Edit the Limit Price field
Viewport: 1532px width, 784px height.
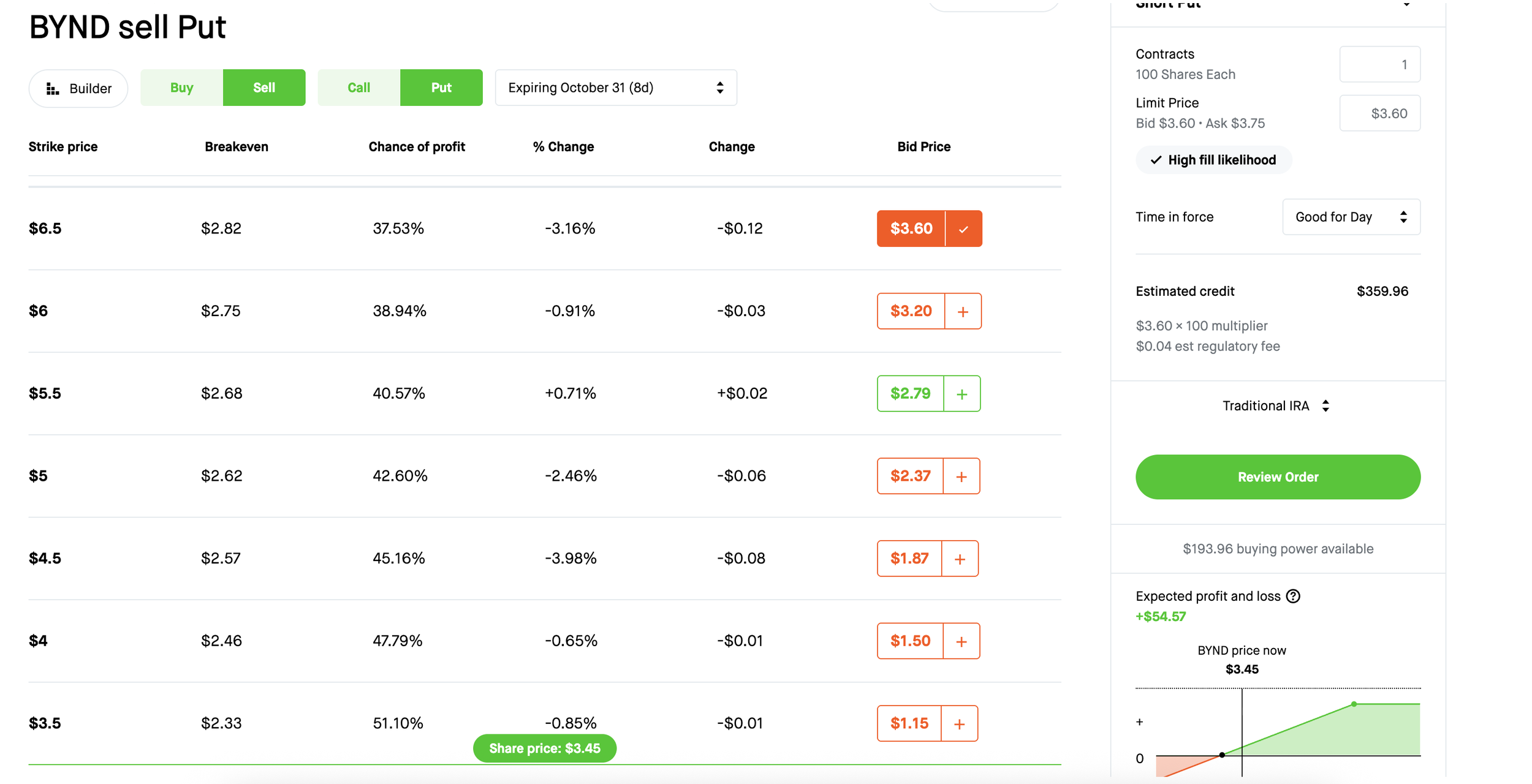pos(1379,113)
